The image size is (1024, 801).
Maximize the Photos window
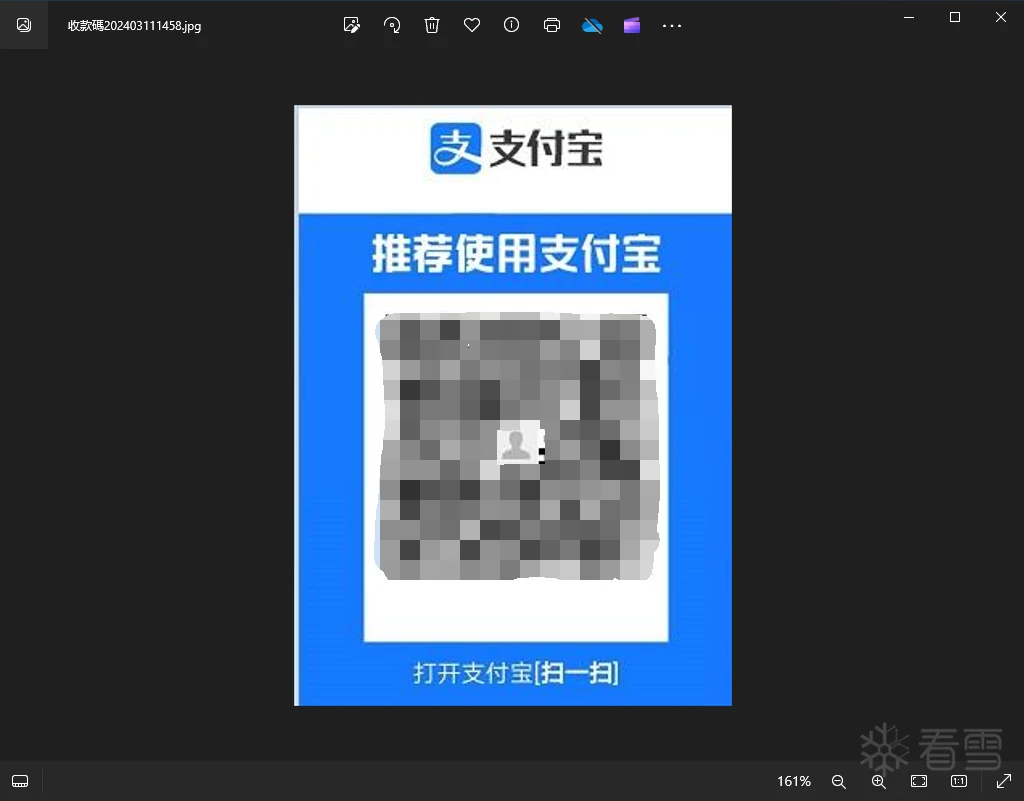pyautogui.click(x=955, y=18)
